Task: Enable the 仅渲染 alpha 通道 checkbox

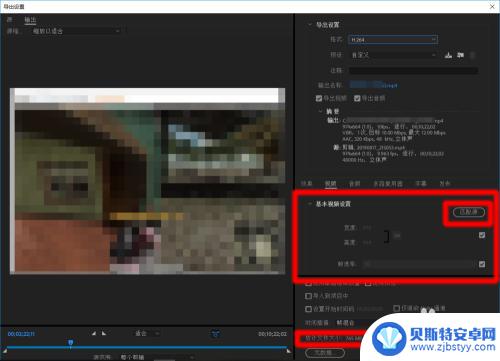Action: point(396,308)
